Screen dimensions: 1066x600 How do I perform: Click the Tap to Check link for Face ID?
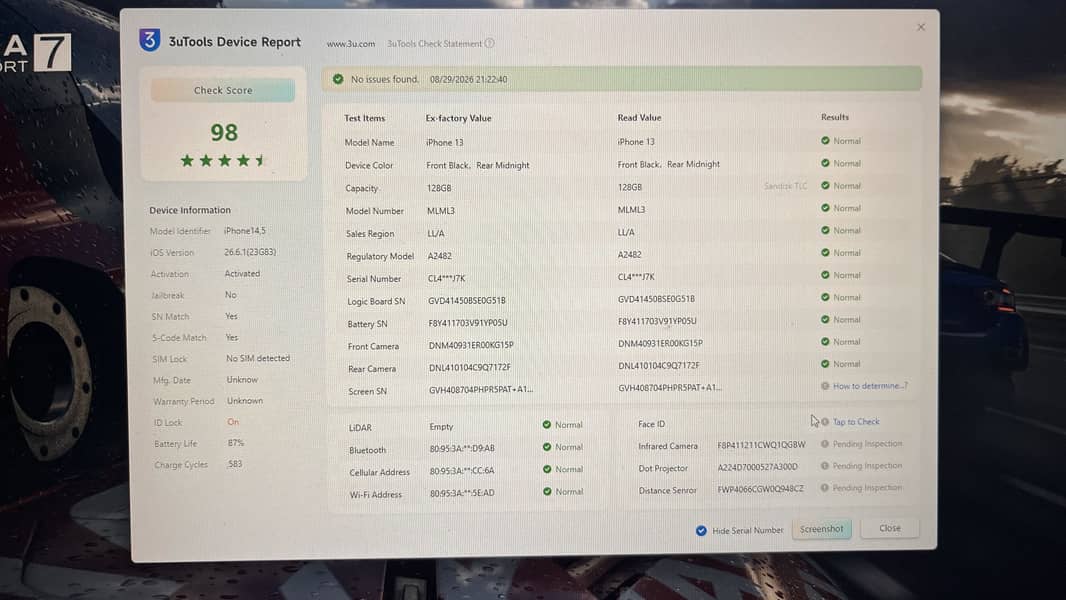856,422
